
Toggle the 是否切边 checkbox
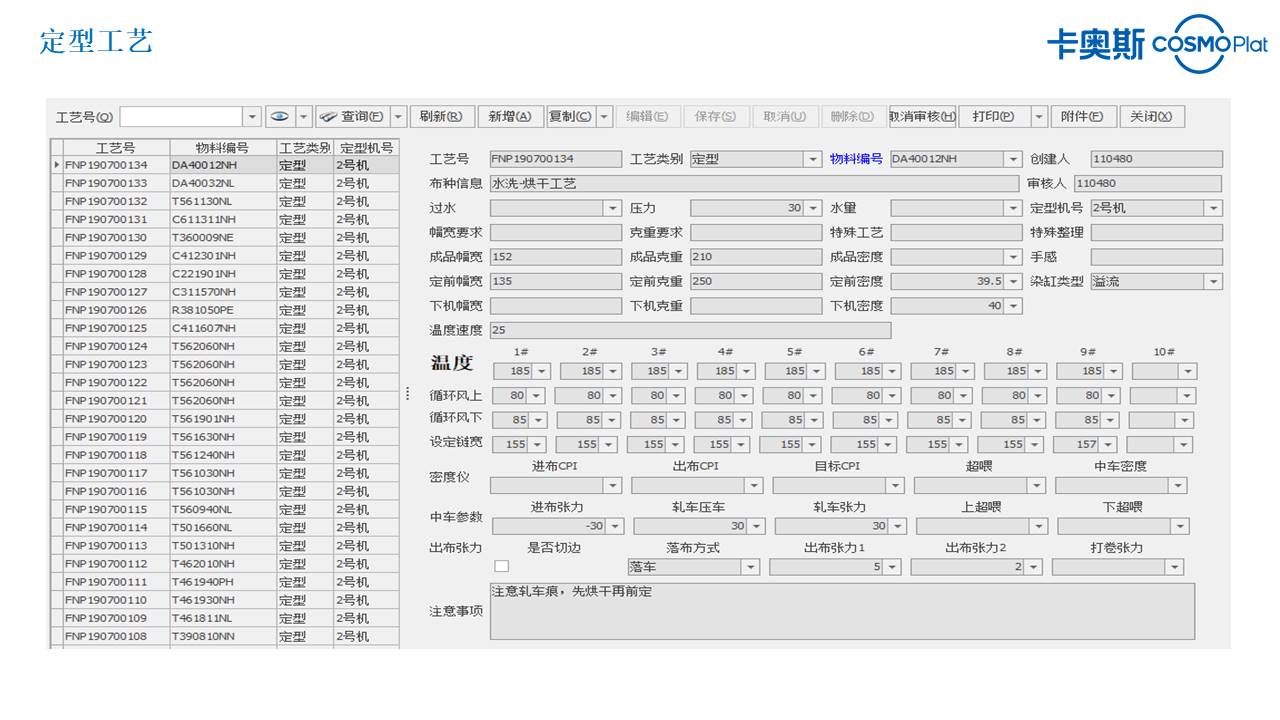click(x=502, y=567)
